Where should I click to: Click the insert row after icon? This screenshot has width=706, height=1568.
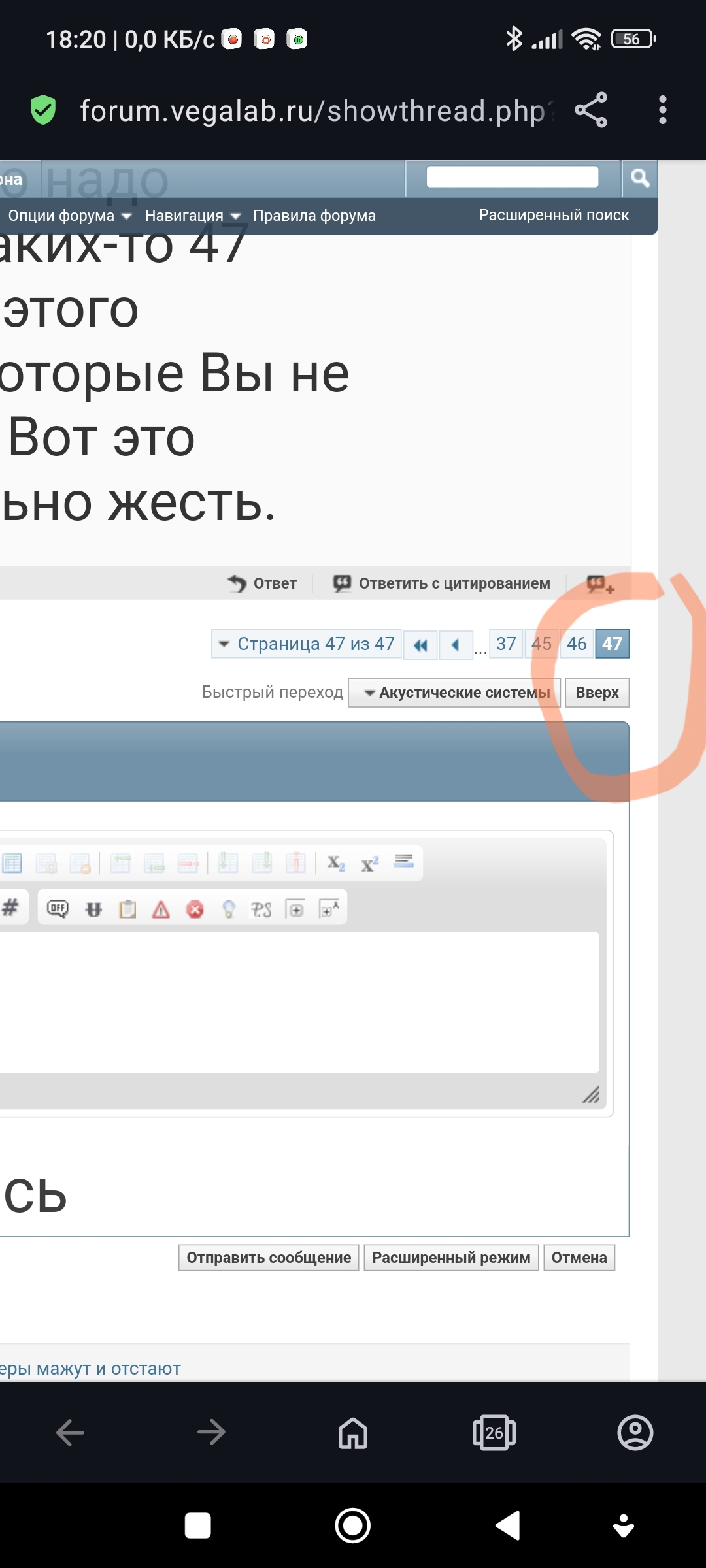(154, 863)
